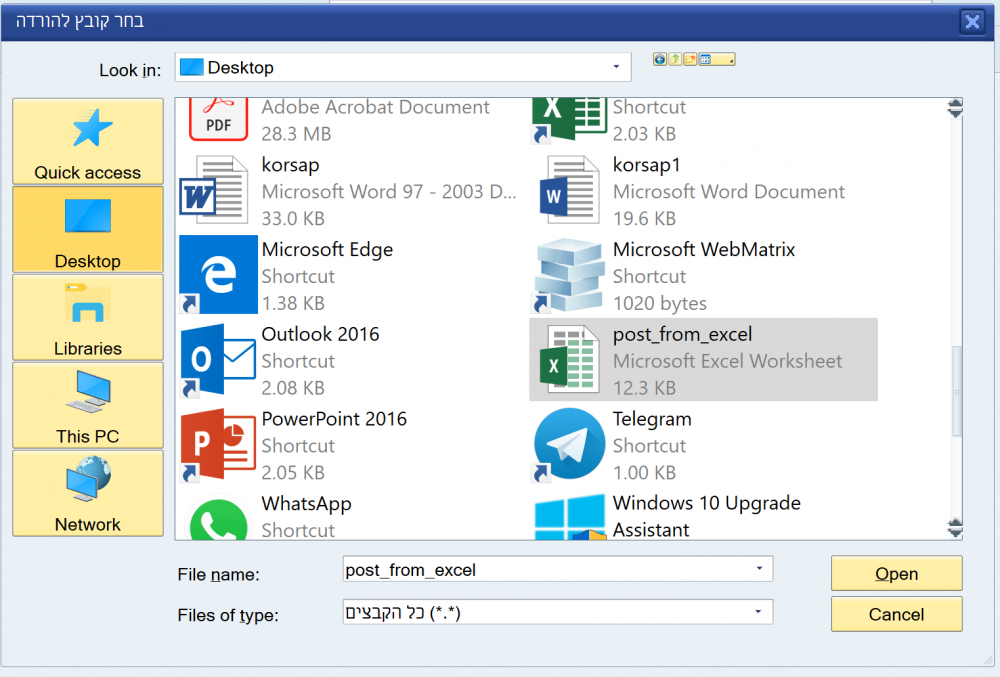
Task: Create a new folder
Action: click(x=690, y=59)
